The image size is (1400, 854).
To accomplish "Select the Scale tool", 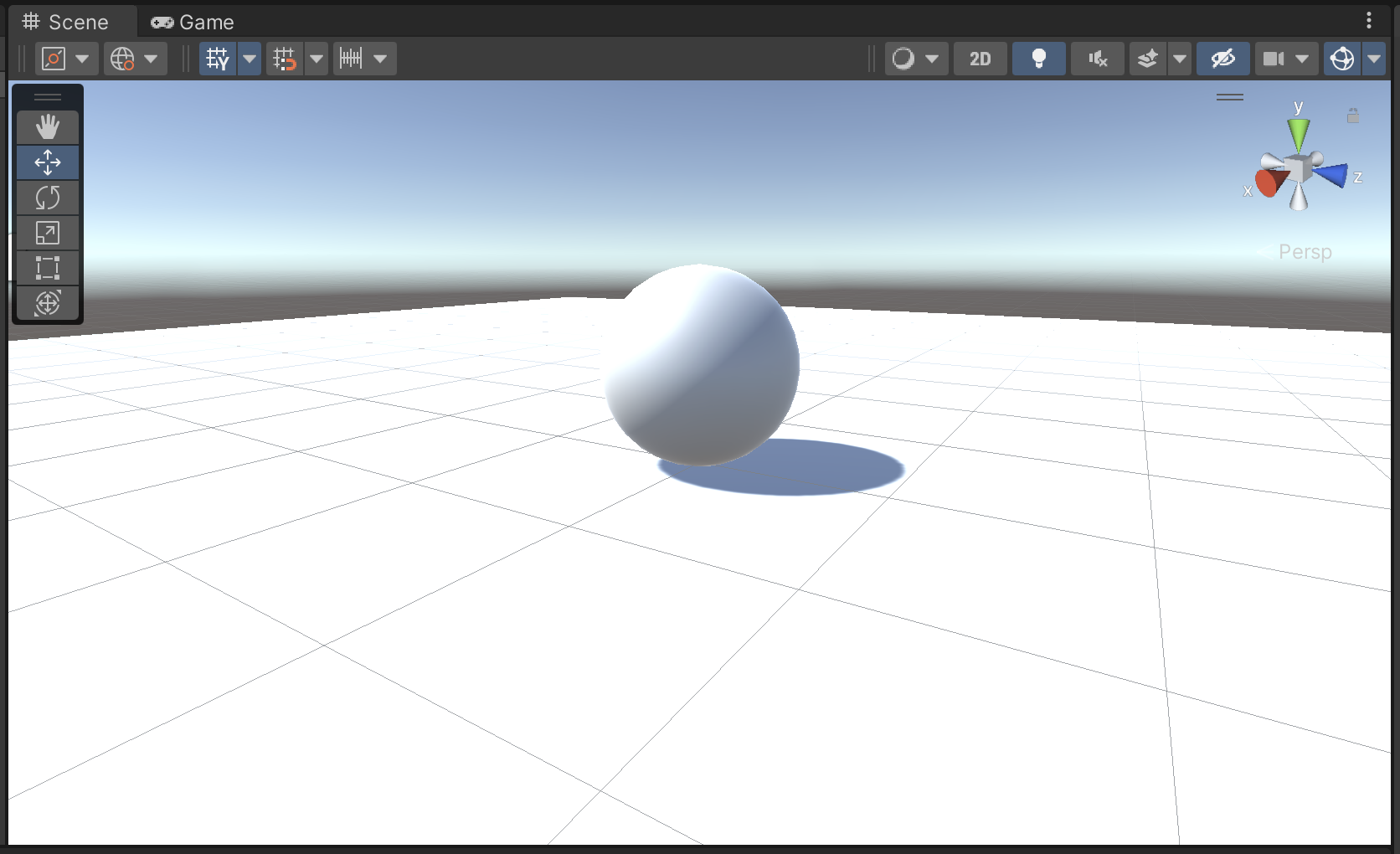I will [x=48, y=234].
